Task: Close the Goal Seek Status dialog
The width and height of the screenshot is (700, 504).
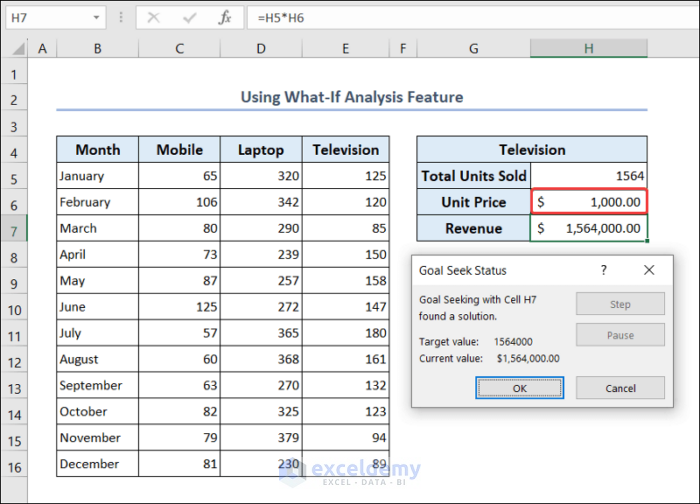Action: tap(649, 270)
